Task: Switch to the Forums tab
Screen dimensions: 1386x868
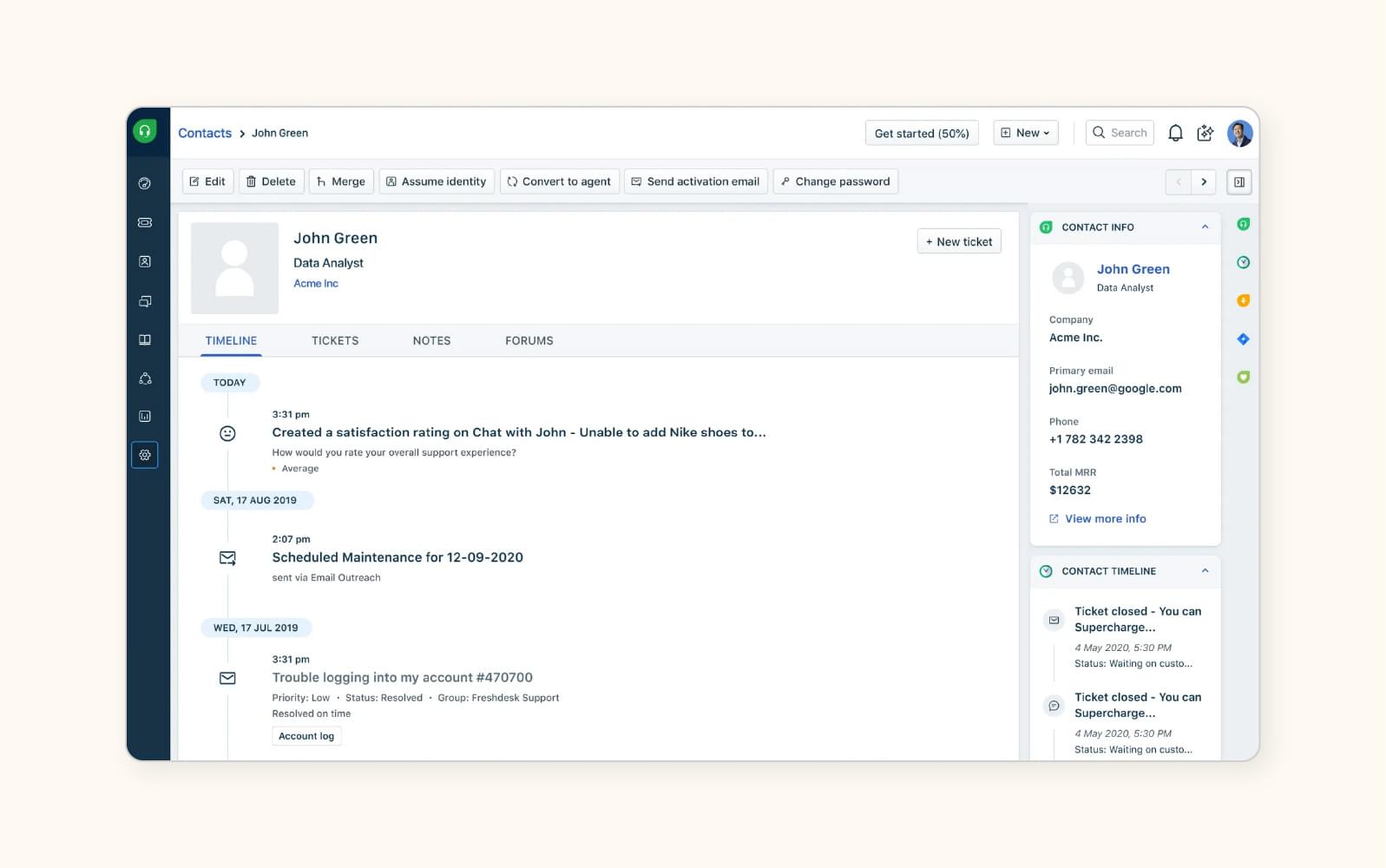Action: click(529, 340)
